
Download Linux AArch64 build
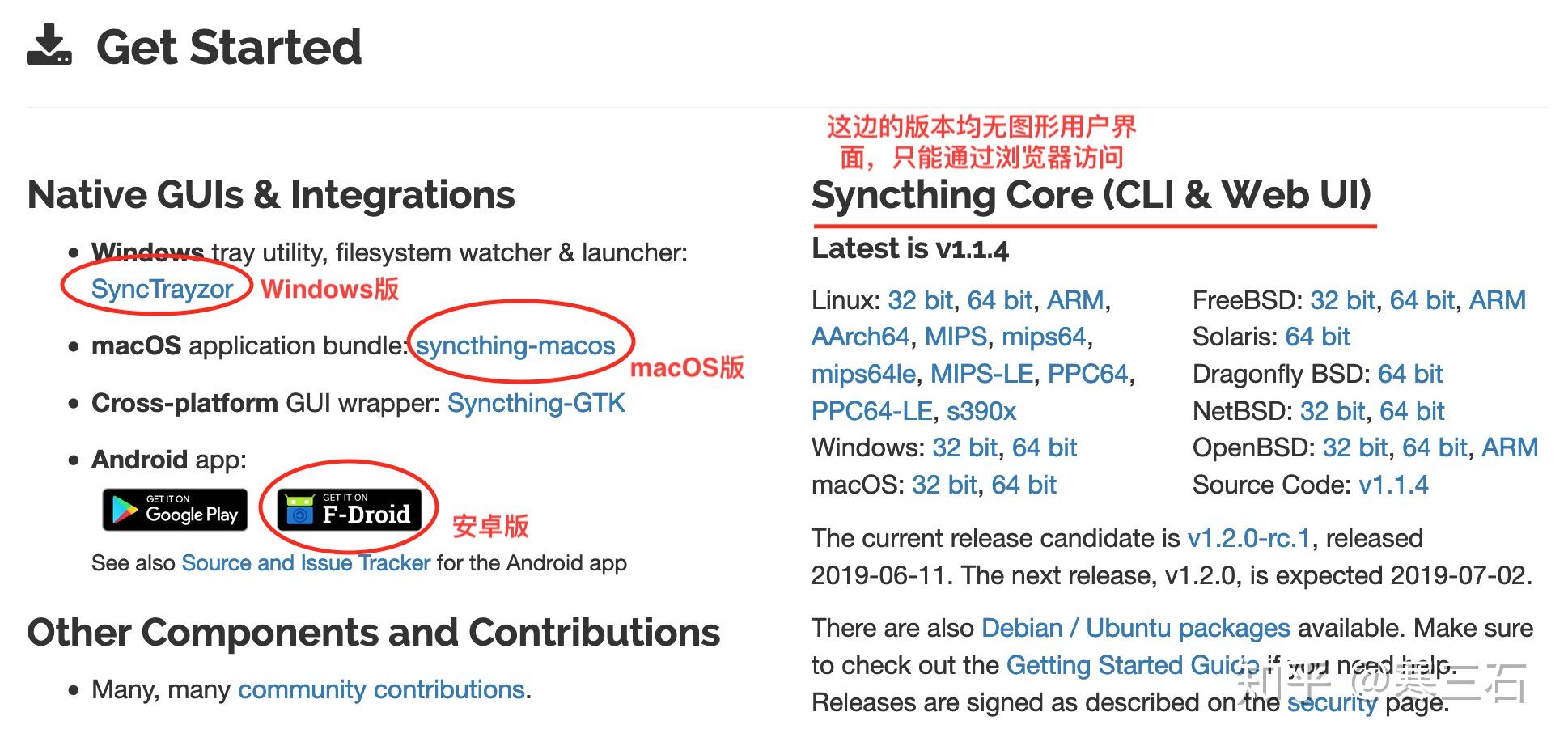tap(861, 337)
